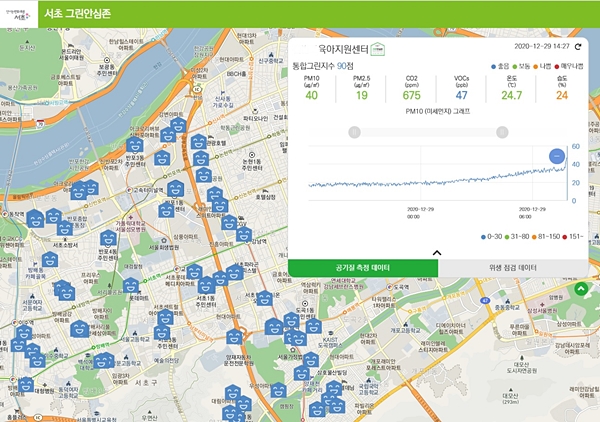Select the 습도 reading of 24
600x422 pixels.
(x=561, y=96)
